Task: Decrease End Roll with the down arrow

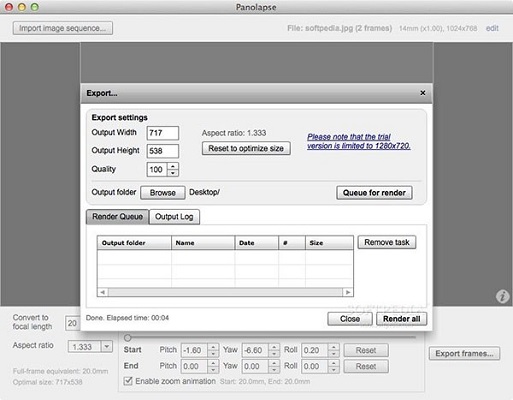Action: pos(333,370)
